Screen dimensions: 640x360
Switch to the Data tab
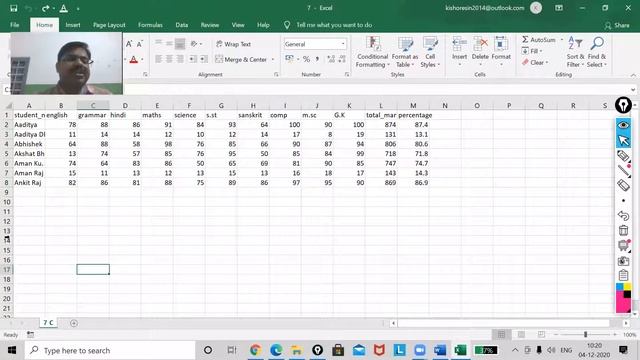pos(182,25)
